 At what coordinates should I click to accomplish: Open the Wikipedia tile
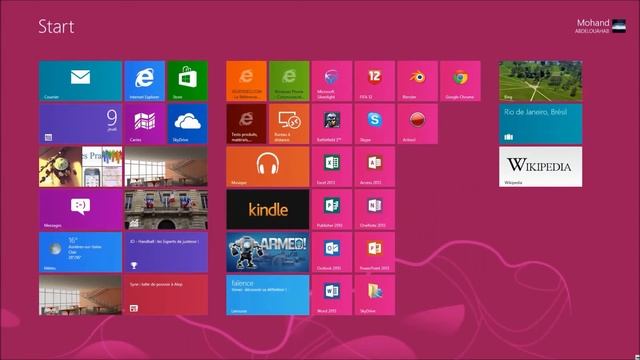pos(541,167)
